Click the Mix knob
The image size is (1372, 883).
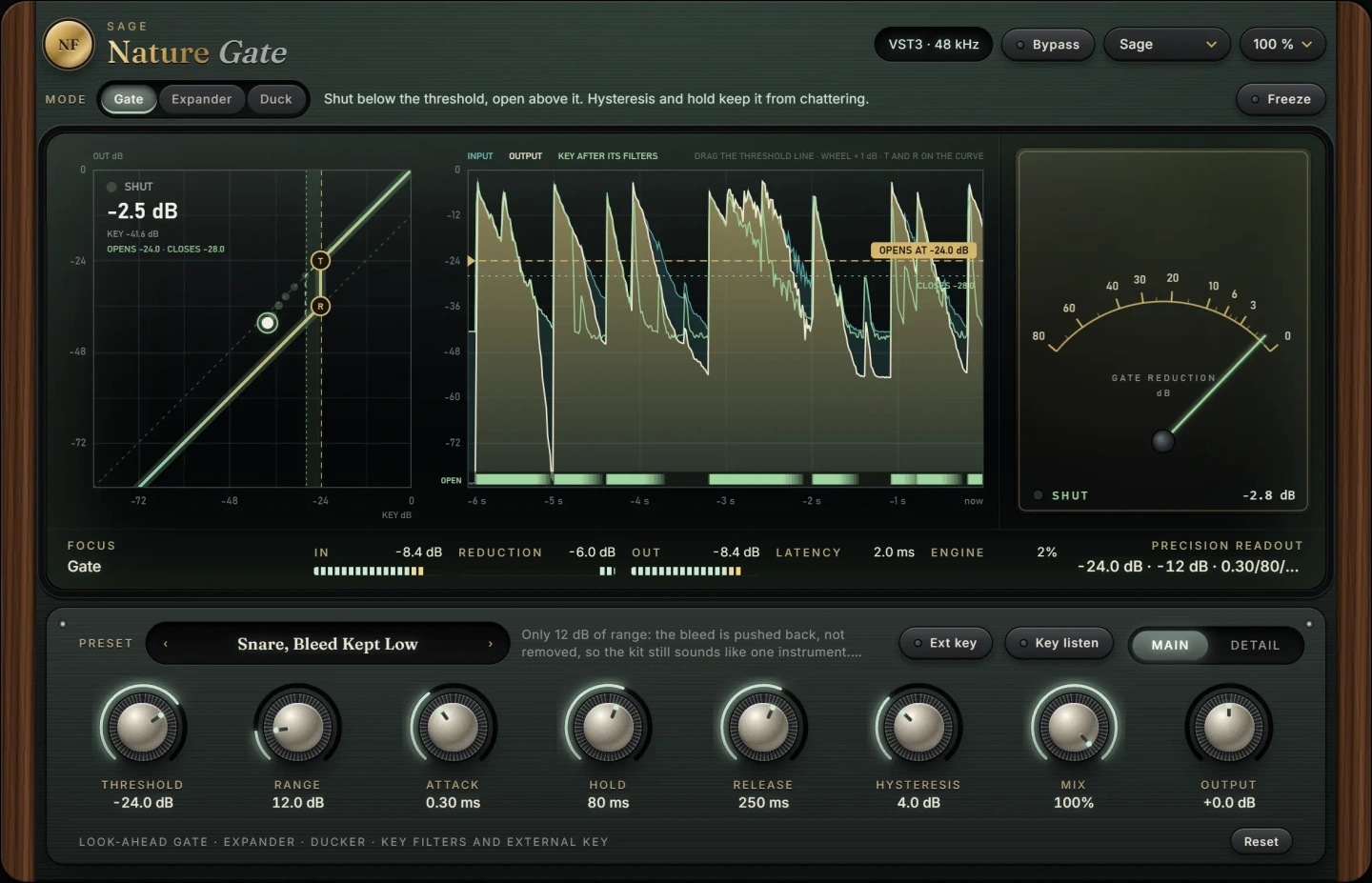click(x=1074, y=728)
